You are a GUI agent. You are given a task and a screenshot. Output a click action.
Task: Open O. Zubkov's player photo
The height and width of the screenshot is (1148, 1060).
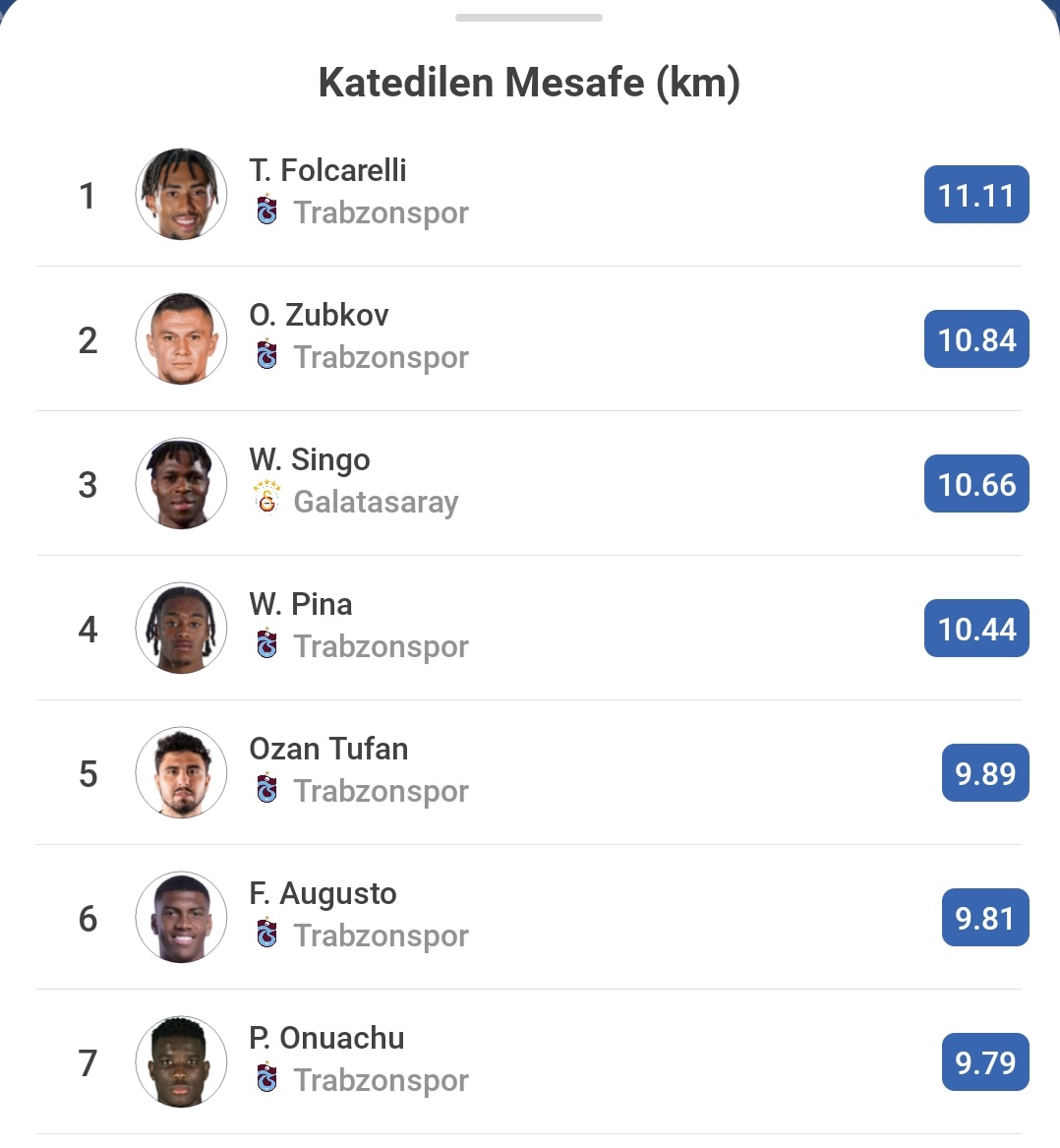tap(181, 339)
